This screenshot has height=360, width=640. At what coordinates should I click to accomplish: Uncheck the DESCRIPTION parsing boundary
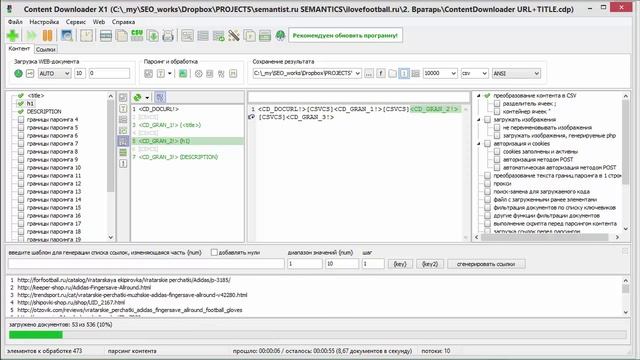point(21,111)
